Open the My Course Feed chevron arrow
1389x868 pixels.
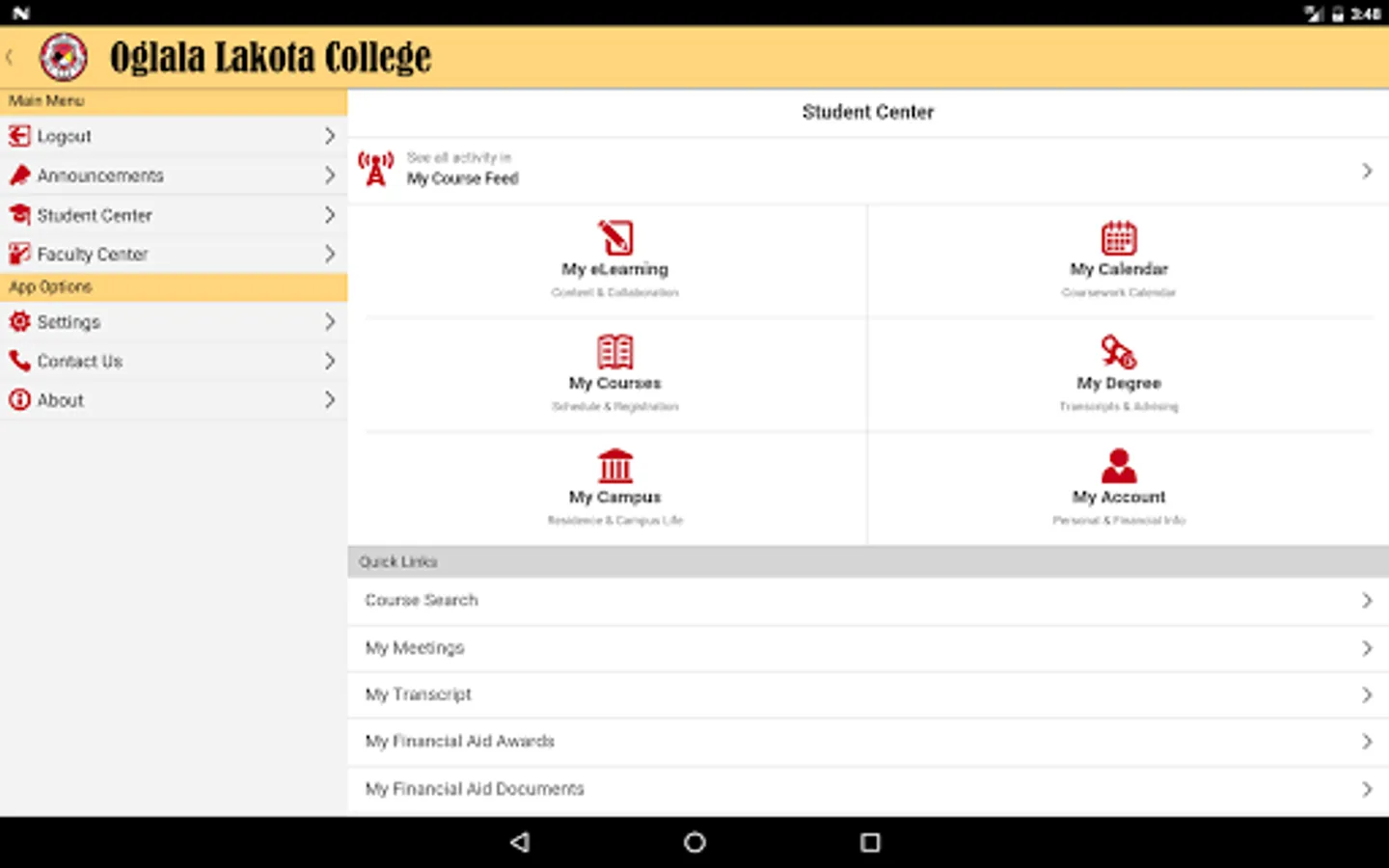(x=1367, y=171)
